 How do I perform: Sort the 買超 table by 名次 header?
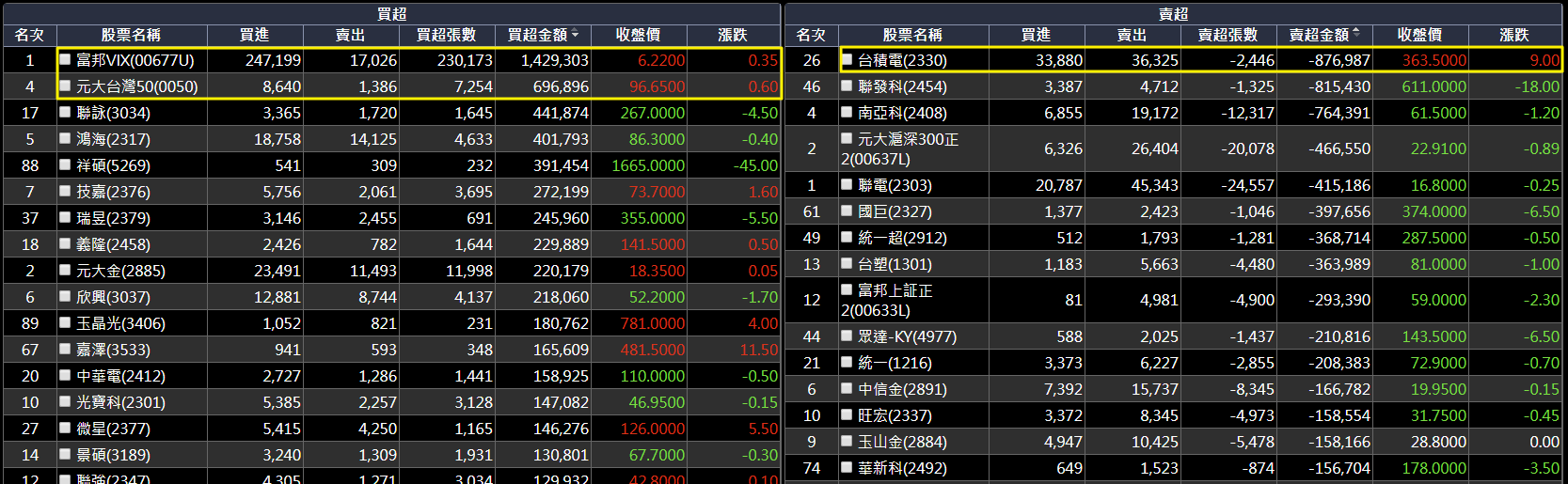[x=29, y=35]
